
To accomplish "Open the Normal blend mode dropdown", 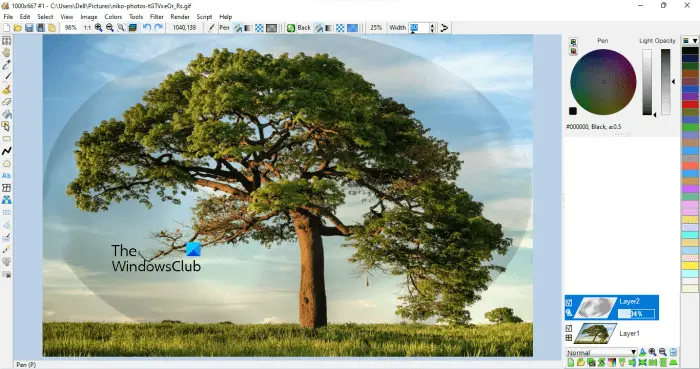I will tap(601, 352).
